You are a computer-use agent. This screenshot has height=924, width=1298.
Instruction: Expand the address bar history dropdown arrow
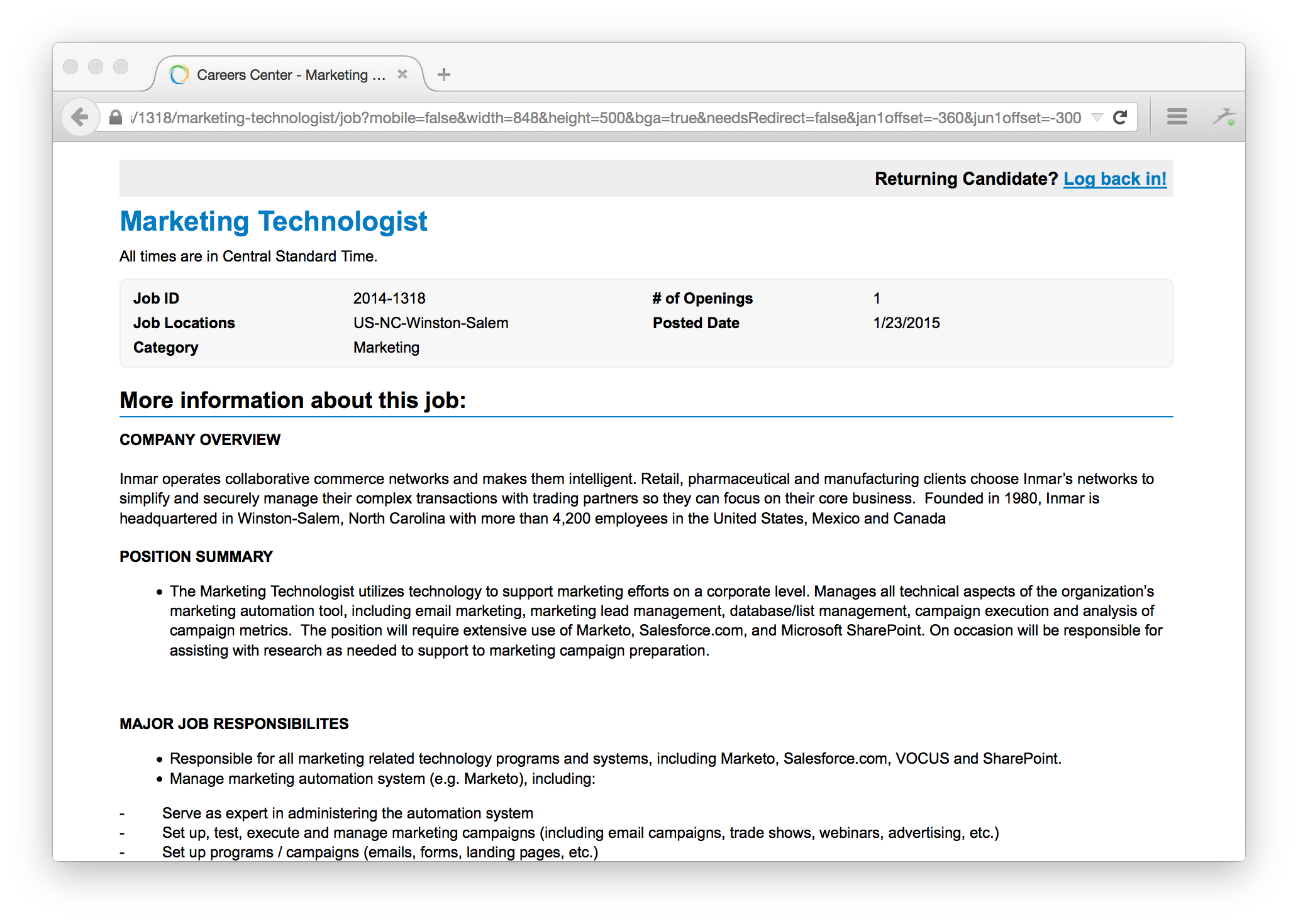[x=1097, y=118]
